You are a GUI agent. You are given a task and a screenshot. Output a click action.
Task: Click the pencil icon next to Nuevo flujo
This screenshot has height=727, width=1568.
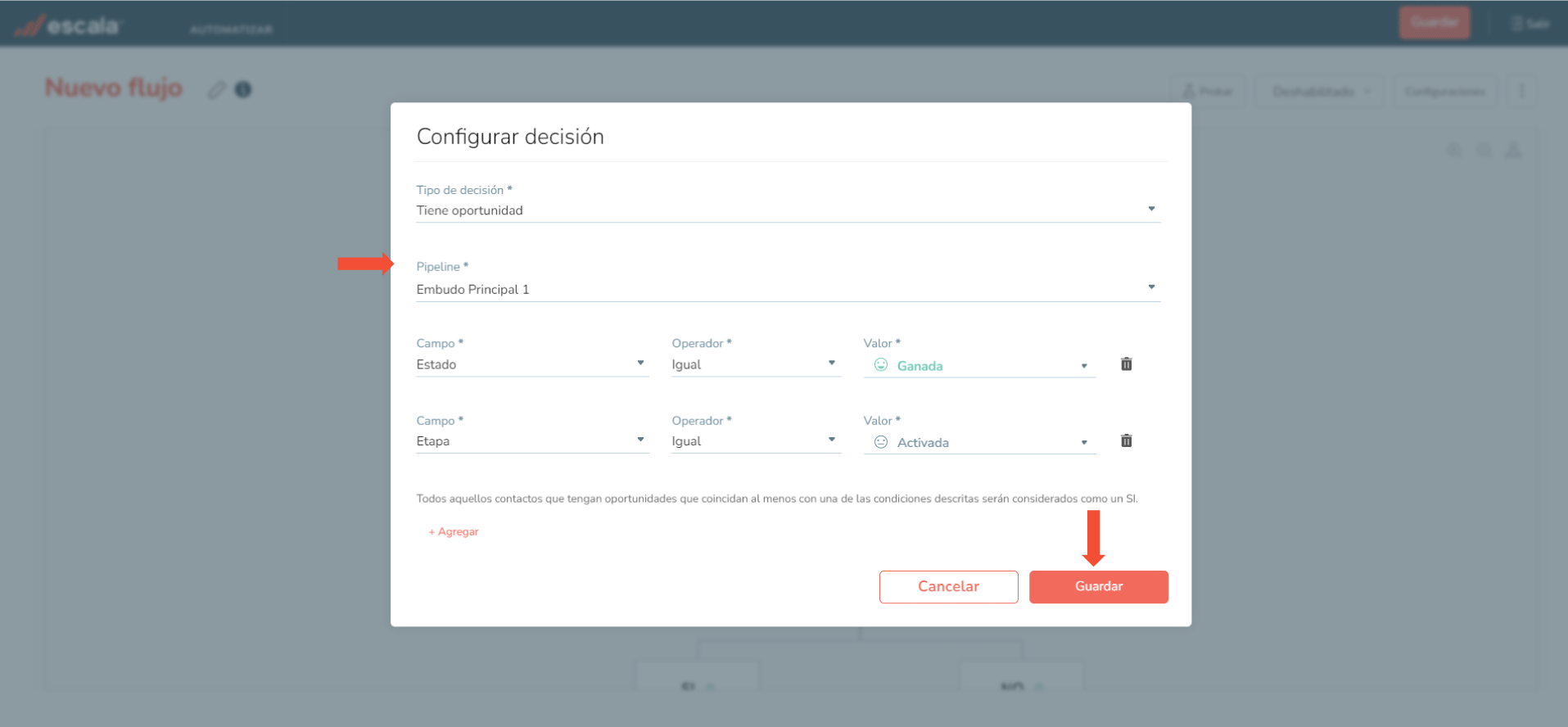[216, 89]
